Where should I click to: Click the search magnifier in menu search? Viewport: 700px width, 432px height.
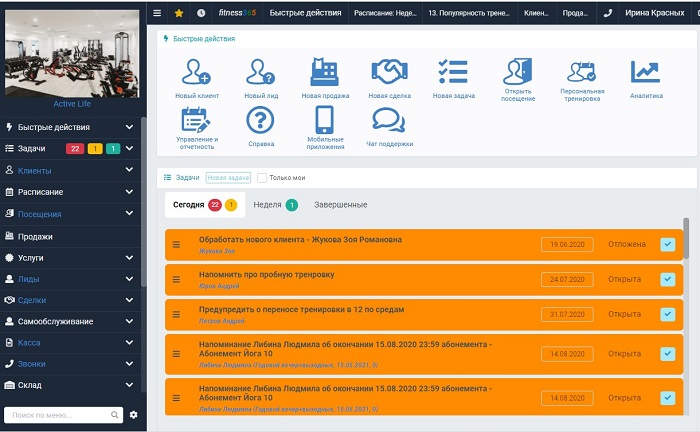coord(115,415)
